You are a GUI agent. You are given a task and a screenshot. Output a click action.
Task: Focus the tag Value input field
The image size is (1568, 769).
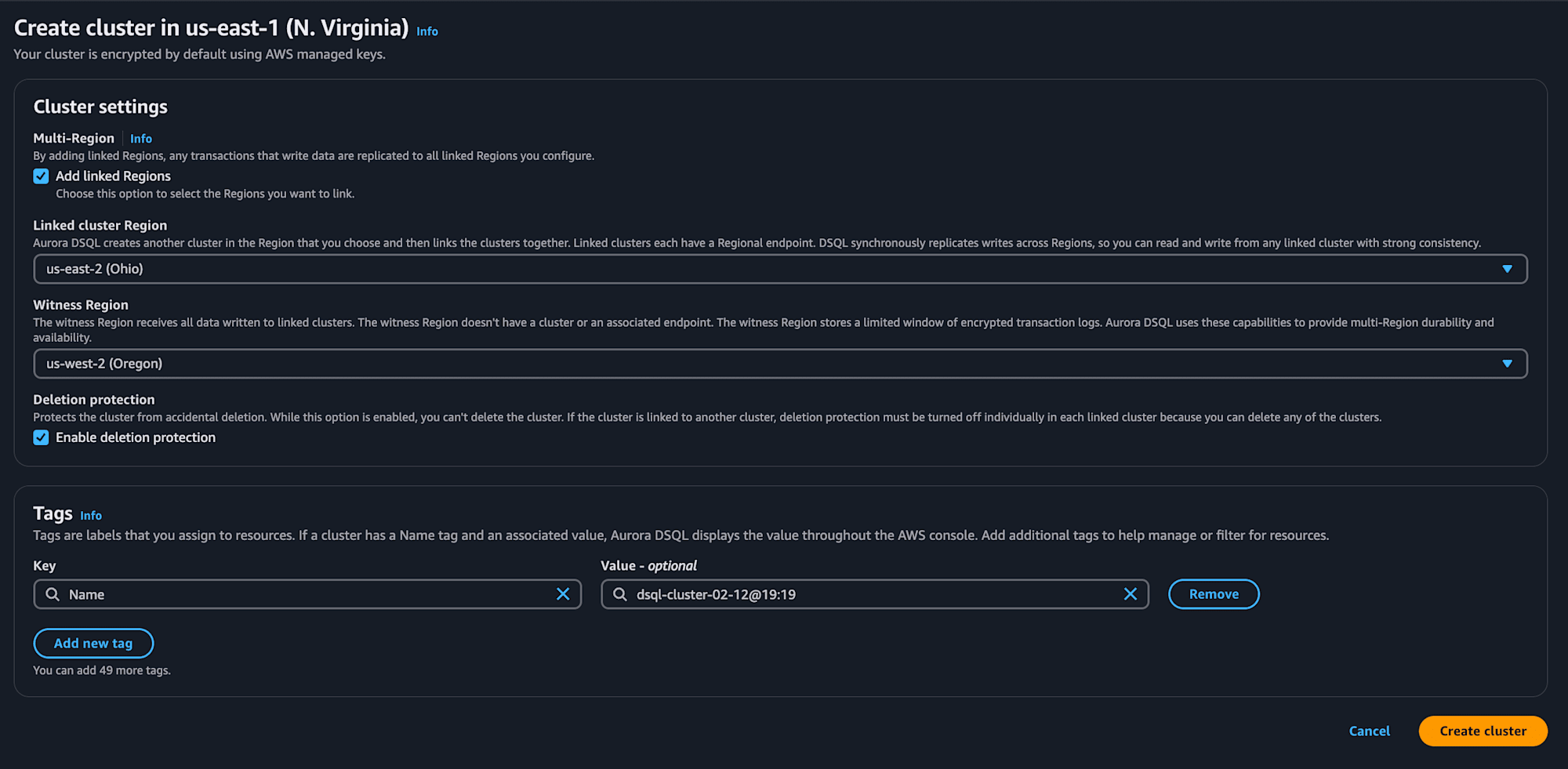(x=874, y=594)
